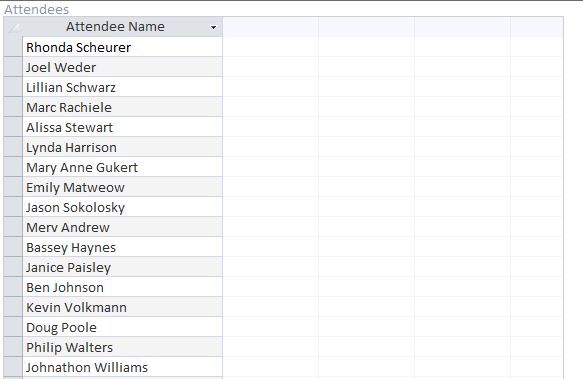Select the Rhonda Scheurer name cell
The width and height of the screenshot is (583, 379).
122,47
